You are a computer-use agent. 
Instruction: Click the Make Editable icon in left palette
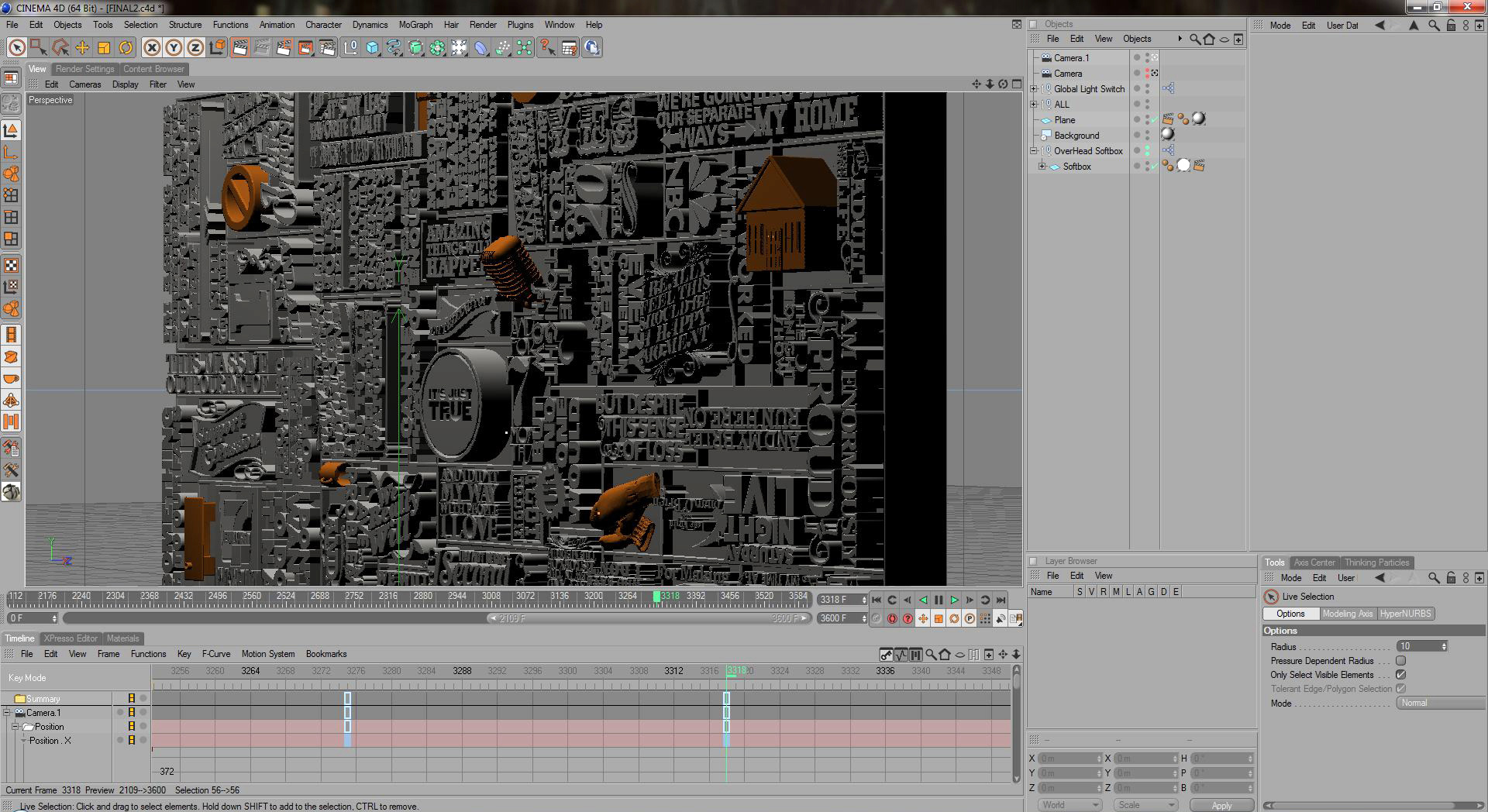pos(11,103)
